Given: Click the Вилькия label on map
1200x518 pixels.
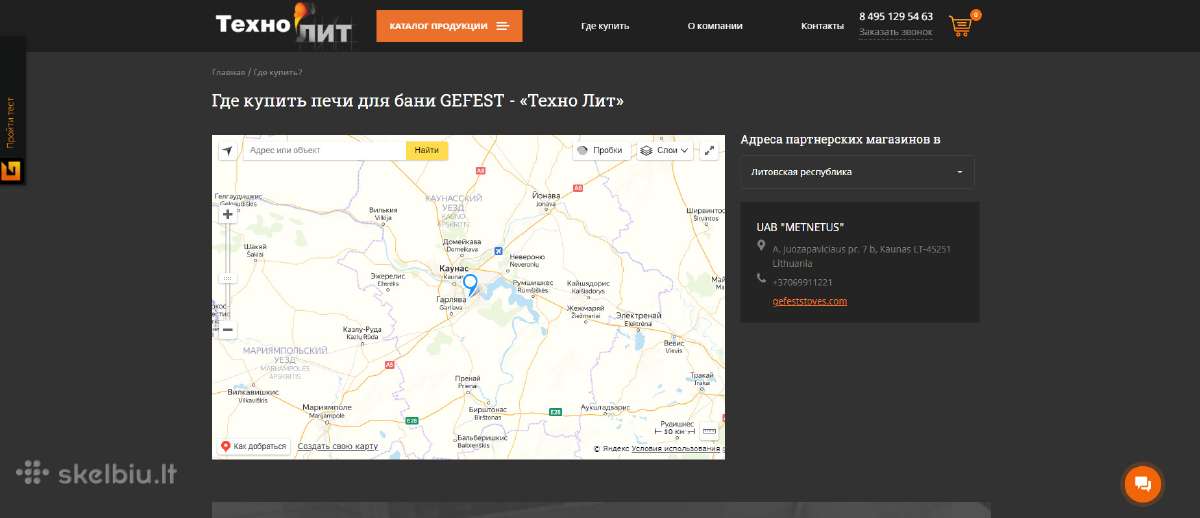Looking at the screenshot, I should point(384,210).
